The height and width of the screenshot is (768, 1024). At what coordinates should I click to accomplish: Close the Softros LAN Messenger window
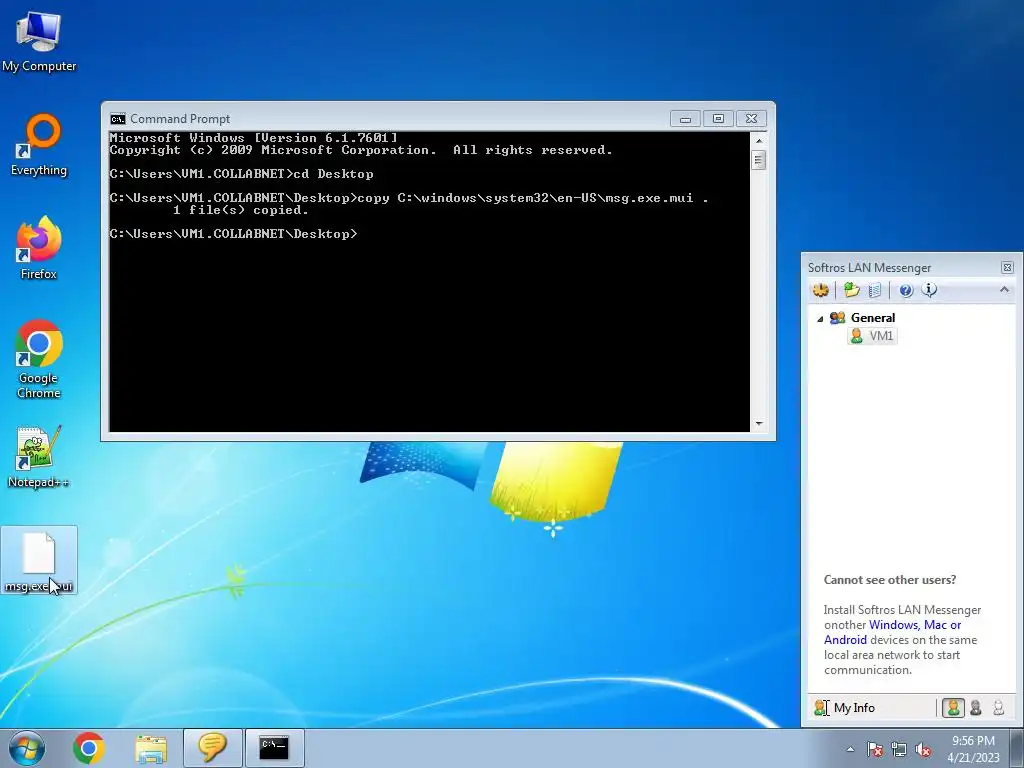click(x=1007, y=268)
